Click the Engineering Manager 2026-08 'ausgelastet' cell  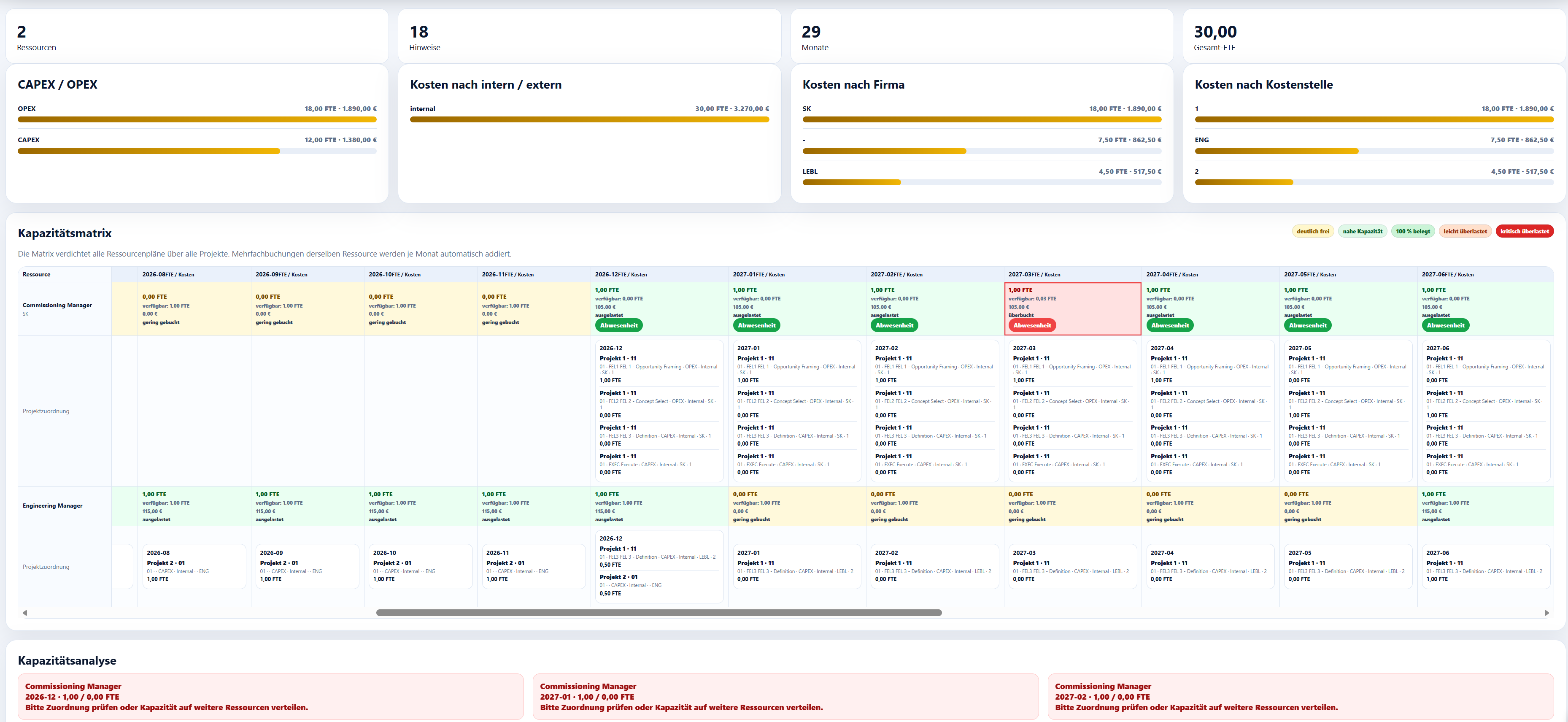[194, 506]
